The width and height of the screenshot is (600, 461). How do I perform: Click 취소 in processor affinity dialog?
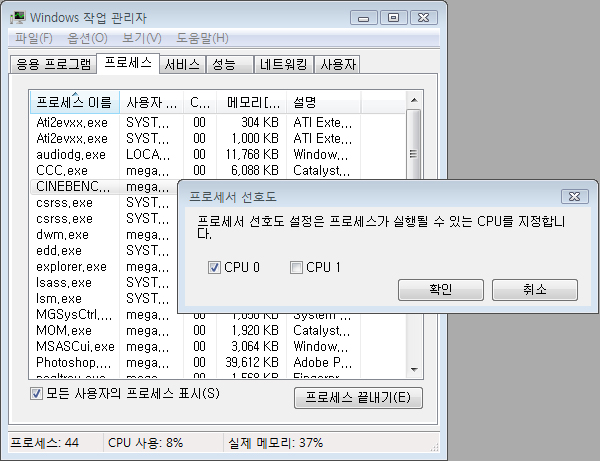[535, 290]
